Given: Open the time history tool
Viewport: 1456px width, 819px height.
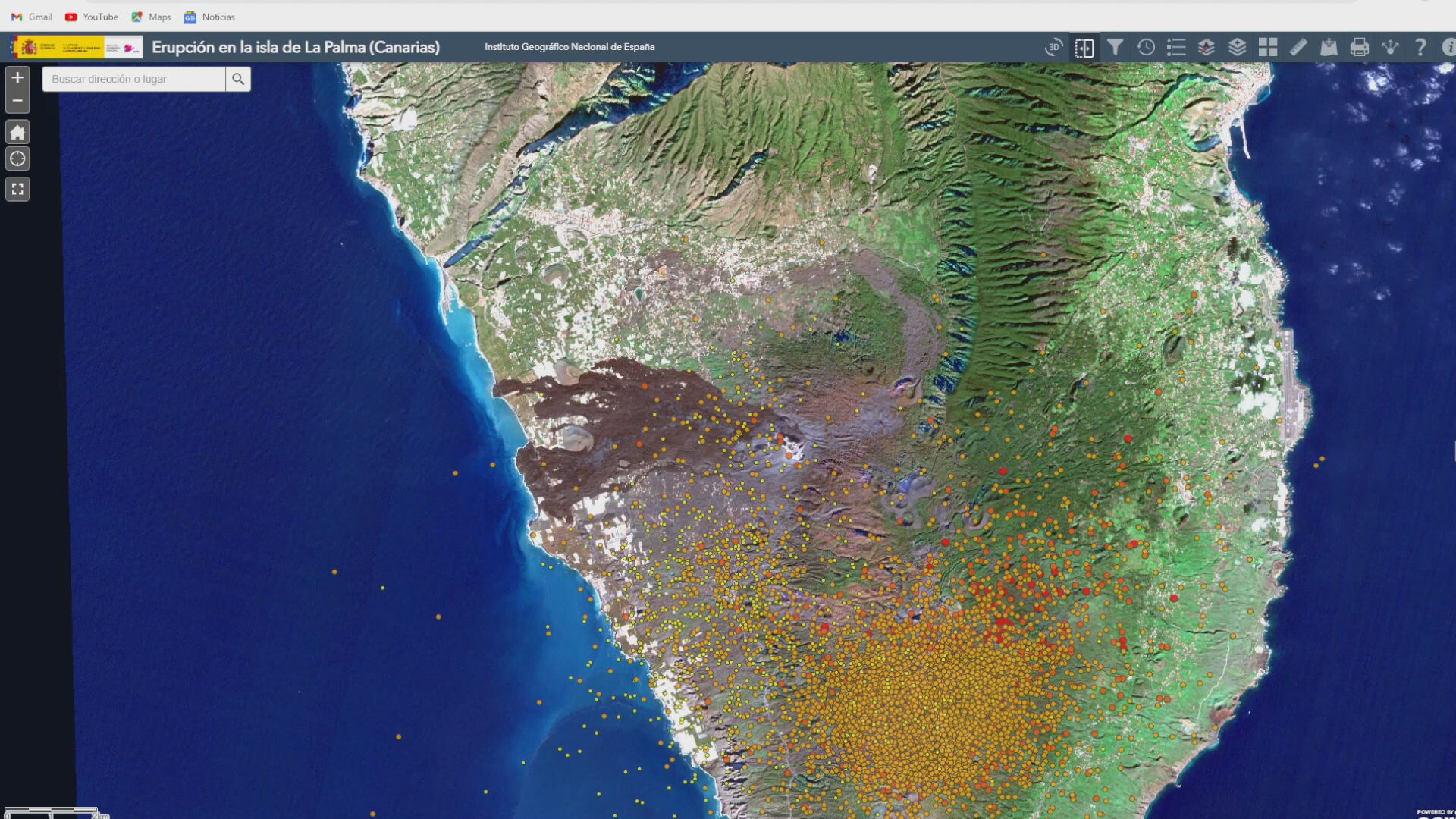Looking at the screenshot, I should (1146, 47).
